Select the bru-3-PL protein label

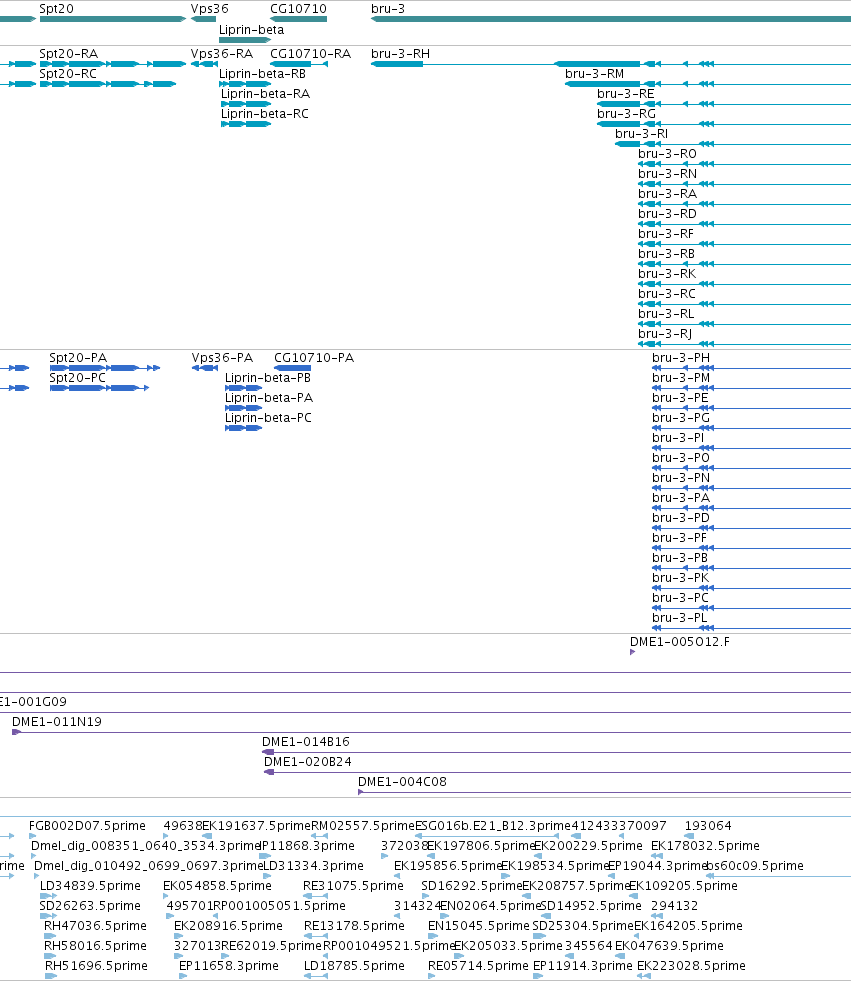680,618
